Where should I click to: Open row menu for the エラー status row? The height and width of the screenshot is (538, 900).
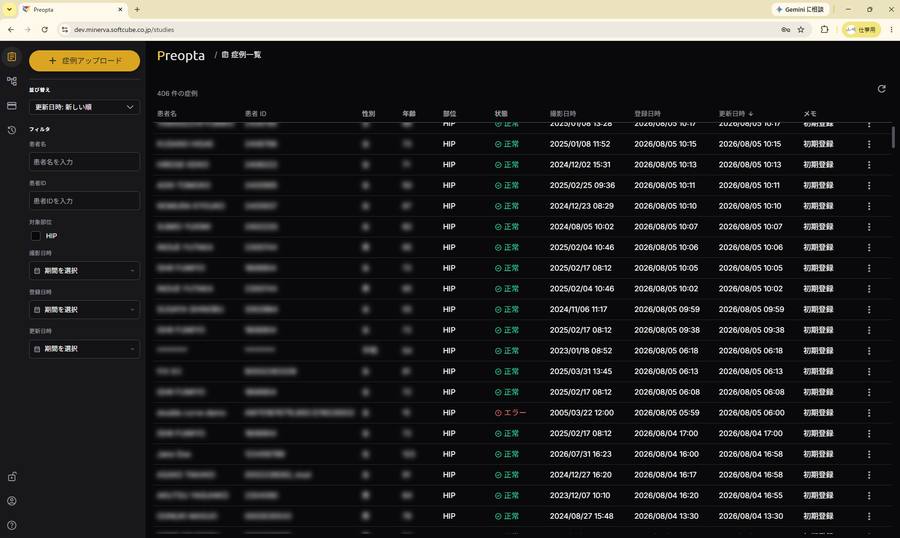869,413
